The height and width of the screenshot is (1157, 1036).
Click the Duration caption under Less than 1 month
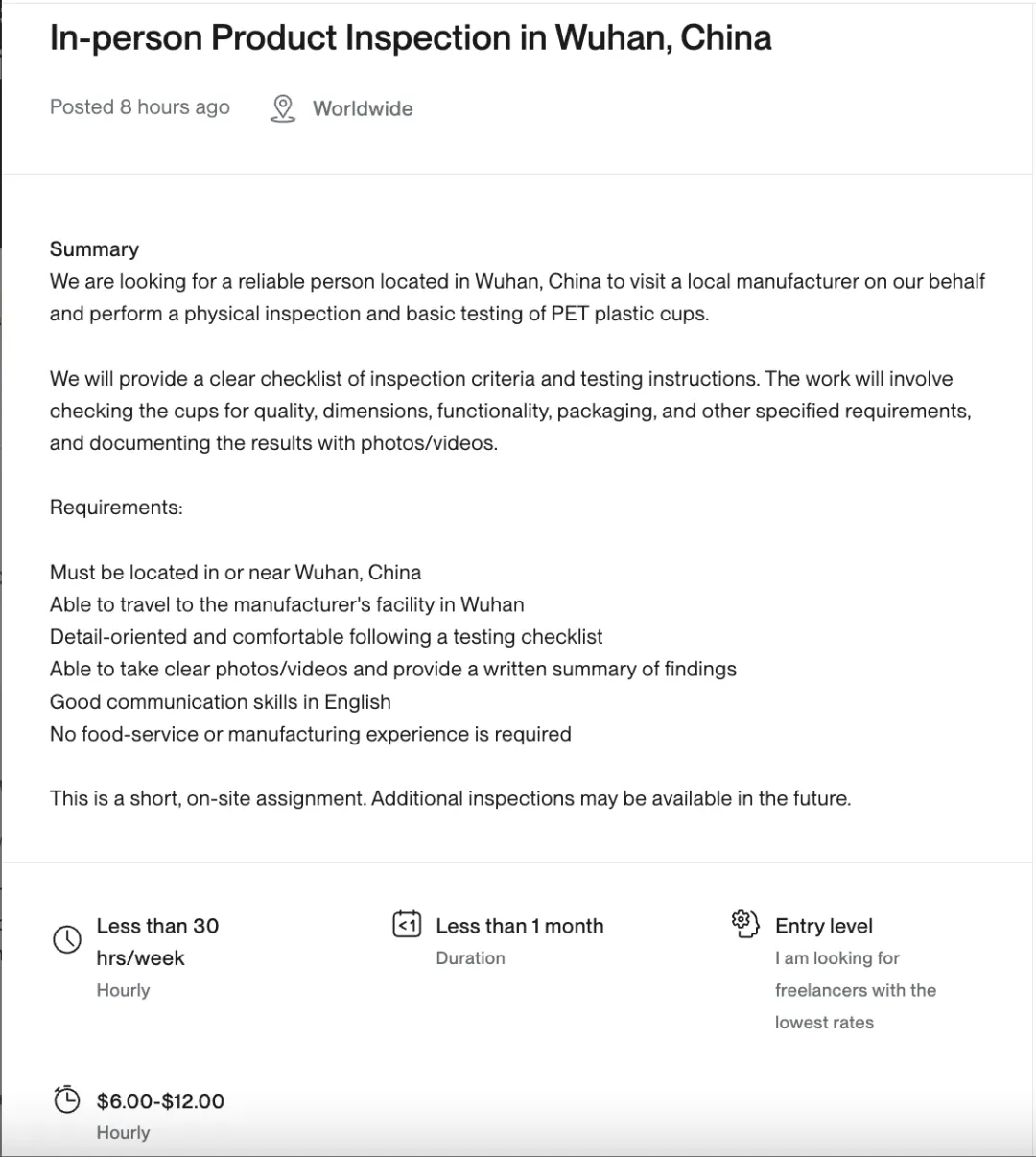coord(470,957)
